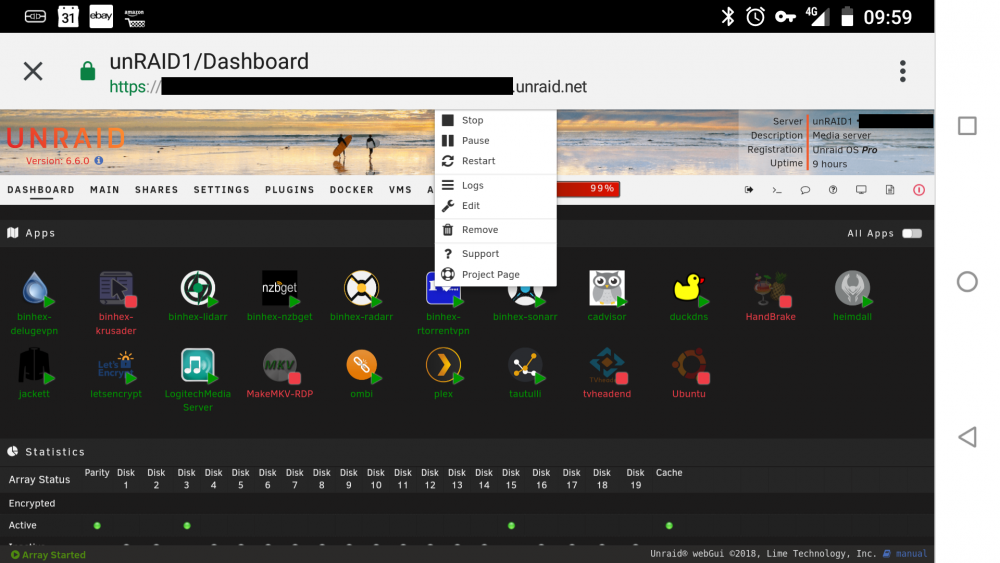Switch to the Main tab

(105, 190)
